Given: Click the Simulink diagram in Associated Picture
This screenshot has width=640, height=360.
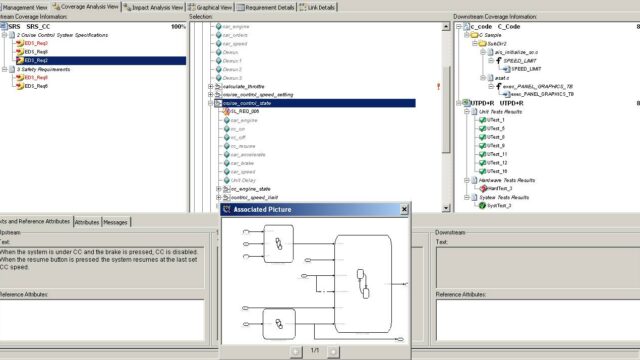Looking at the screenshot, I should 315,281.
